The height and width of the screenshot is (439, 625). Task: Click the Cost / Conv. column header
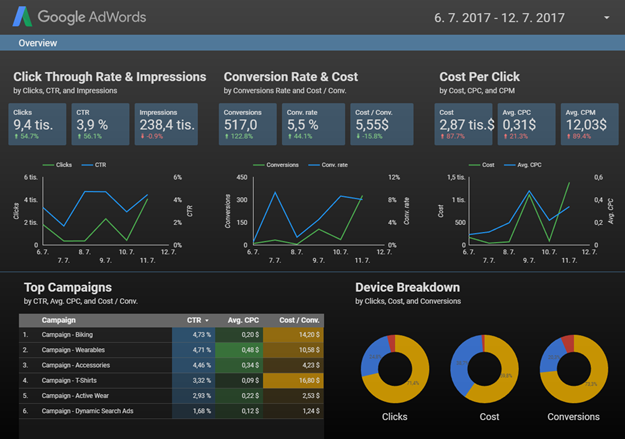299,320
